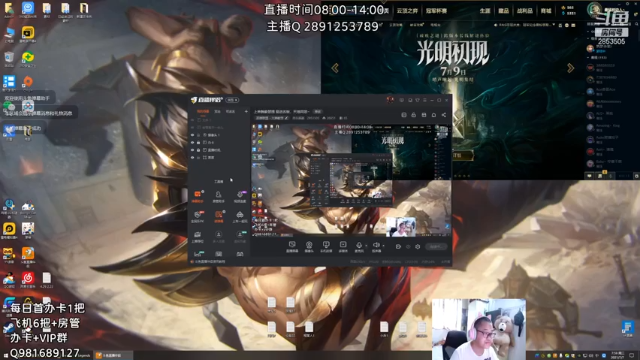This screenshot has width=640, height=360.
Task: Switch to the second scene tab in streaming app
Action: [x=217, y=111]
